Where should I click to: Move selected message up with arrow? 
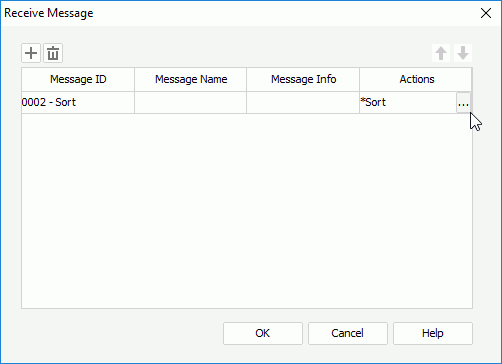coord(441,53)
